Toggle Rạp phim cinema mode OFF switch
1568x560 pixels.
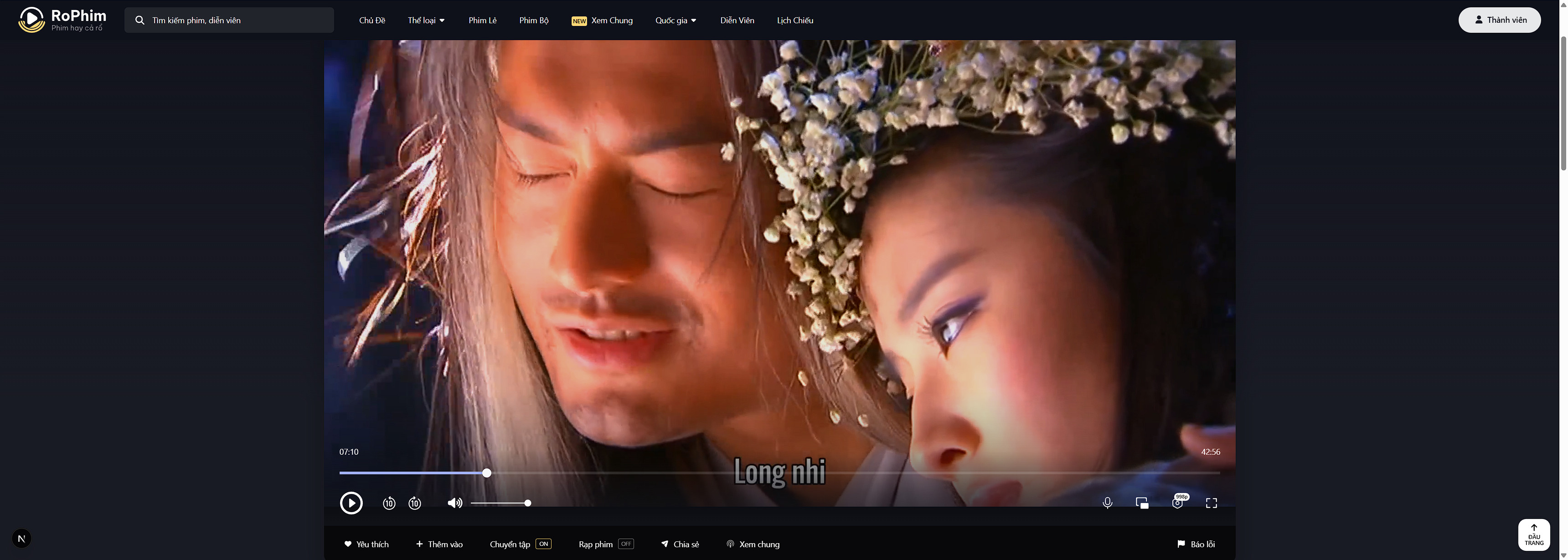pos(626,544)
